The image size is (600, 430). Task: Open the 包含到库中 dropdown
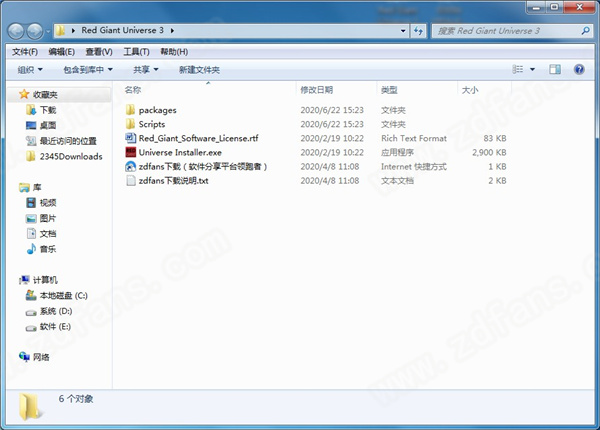pos(88,70)
